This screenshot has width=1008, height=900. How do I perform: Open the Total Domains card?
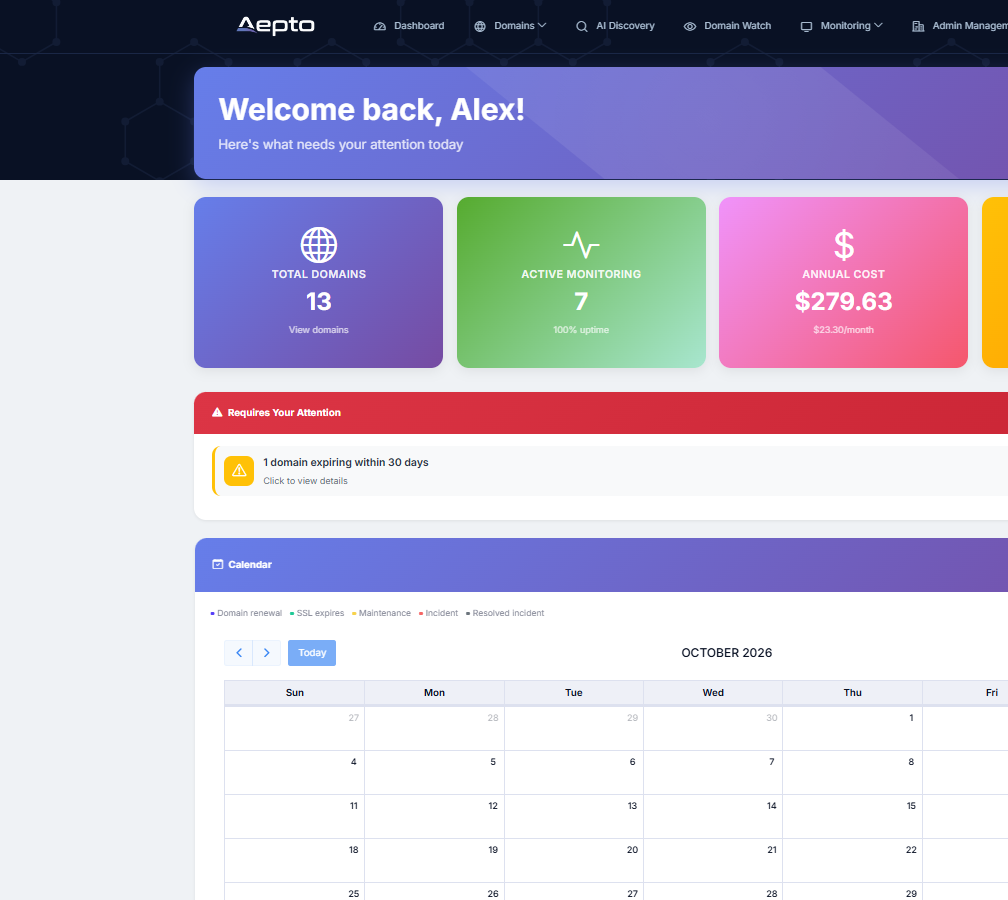click(318, 283)
